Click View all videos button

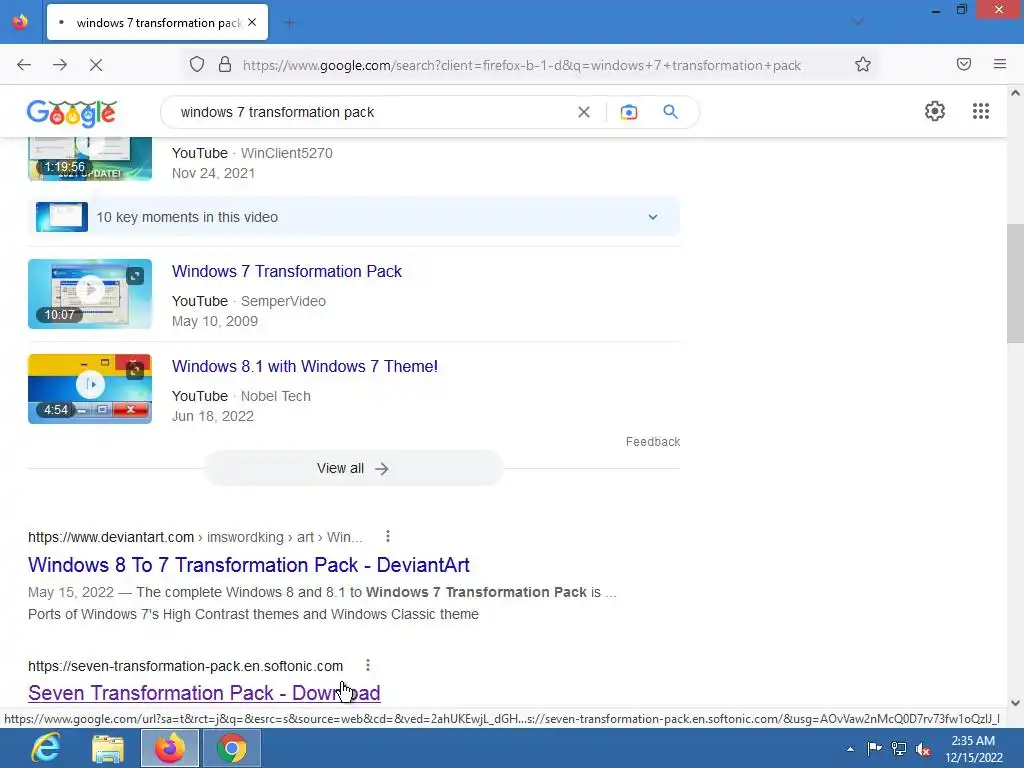point(353,468)
